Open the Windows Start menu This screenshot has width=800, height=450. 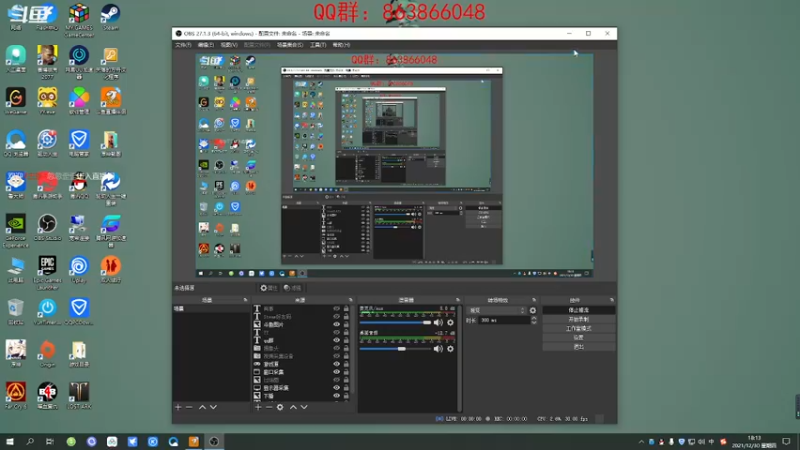click(x=10, y=441)
